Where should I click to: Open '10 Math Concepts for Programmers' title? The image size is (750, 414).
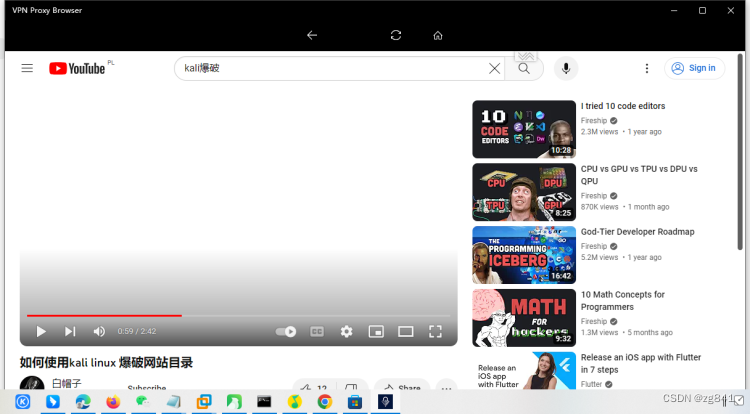point(623,301)
